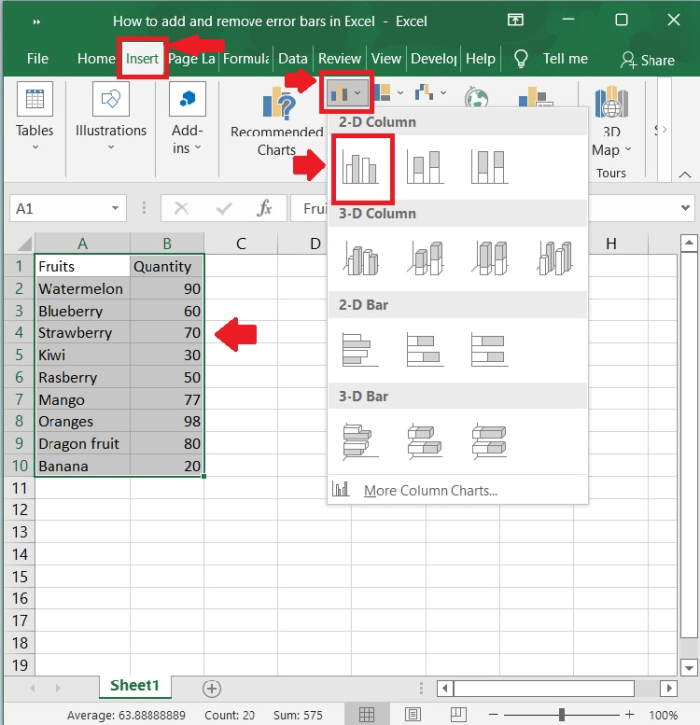
Task: Click the Insert Hierarchy chart icon
Action: tap(382, 92)
